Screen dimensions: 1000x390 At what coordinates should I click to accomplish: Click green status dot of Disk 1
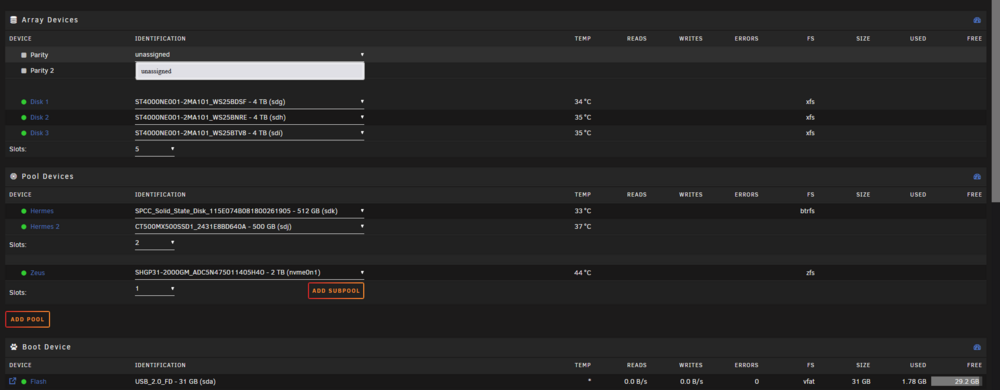tap(24, 102)
